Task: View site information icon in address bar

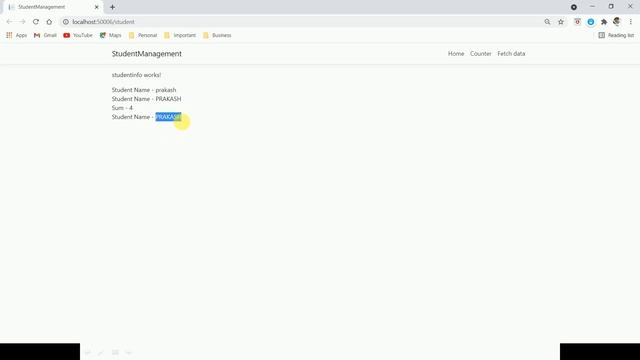Action: (x=66, y=22)
